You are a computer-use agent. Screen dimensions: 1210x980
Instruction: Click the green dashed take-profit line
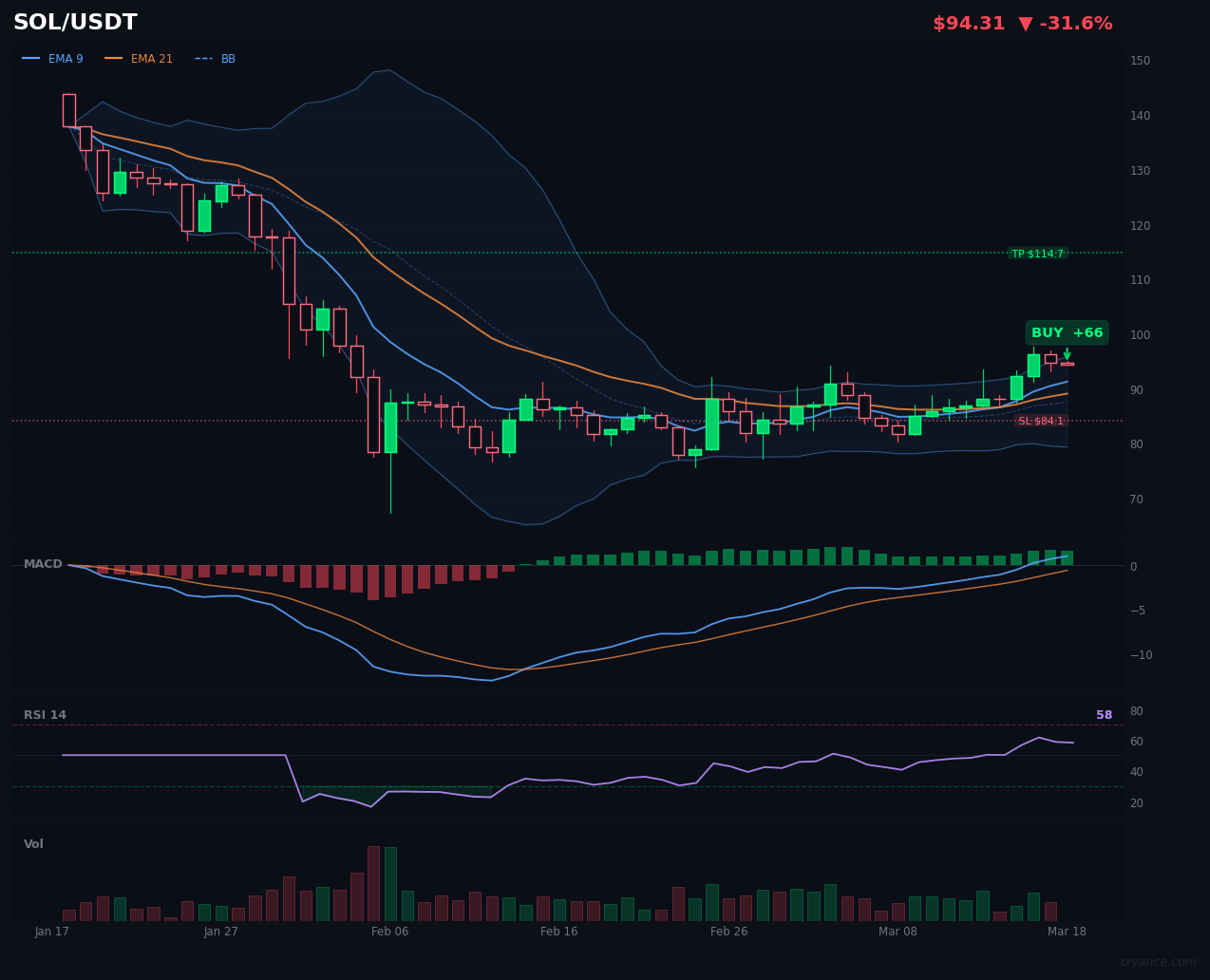pyautogui.click(x=570, y=252)
